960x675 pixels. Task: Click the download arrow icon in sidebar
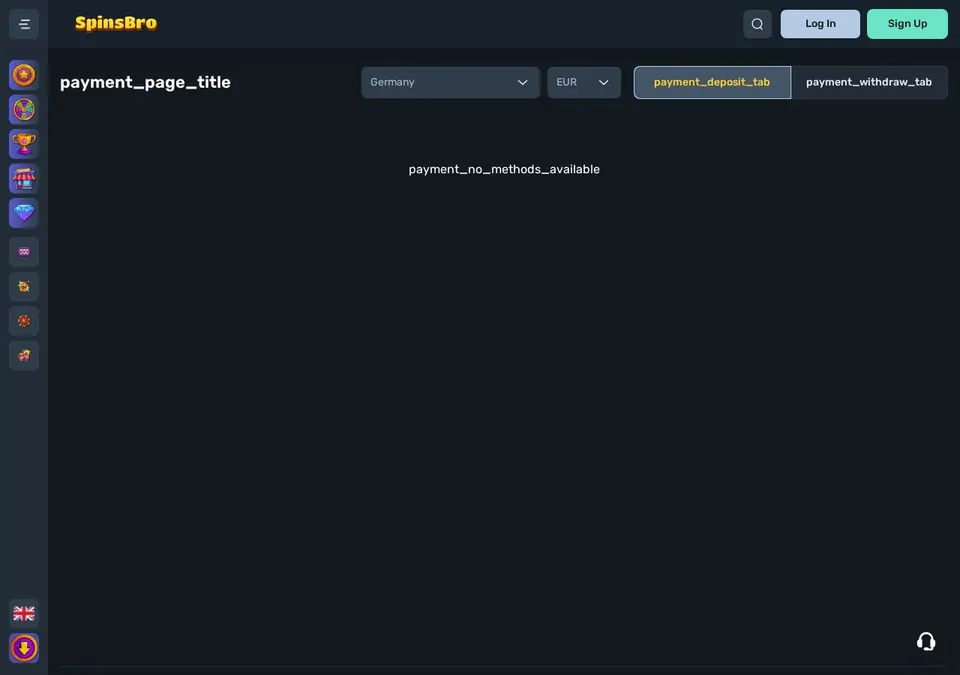tap(24, 648)
